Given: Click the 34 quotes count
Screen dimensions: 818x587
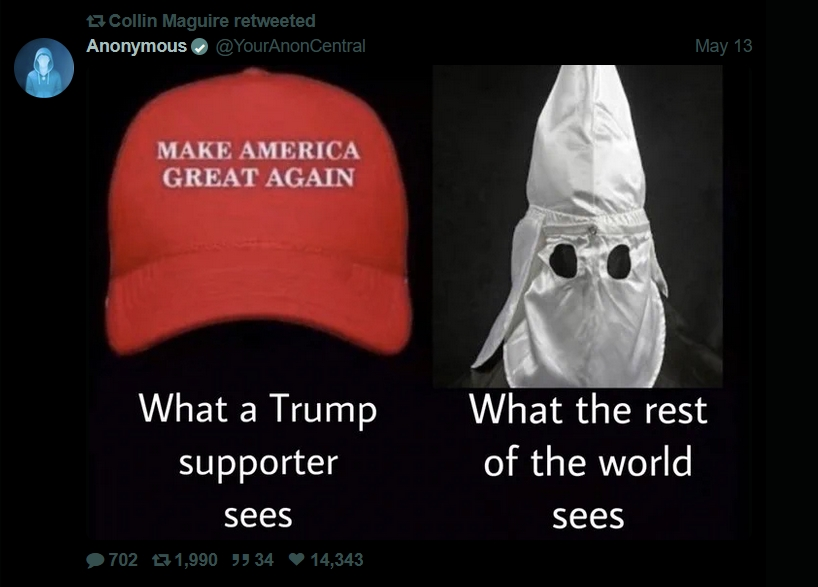Looking at the screenshot, I should click(x=263, y=560).
